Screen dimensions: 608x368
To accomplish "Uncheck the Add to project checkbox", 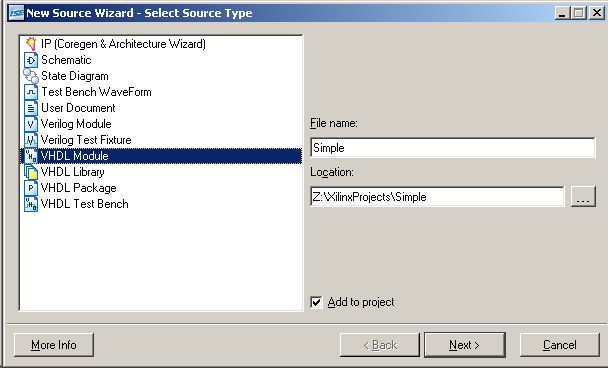I will coord(316,302).
